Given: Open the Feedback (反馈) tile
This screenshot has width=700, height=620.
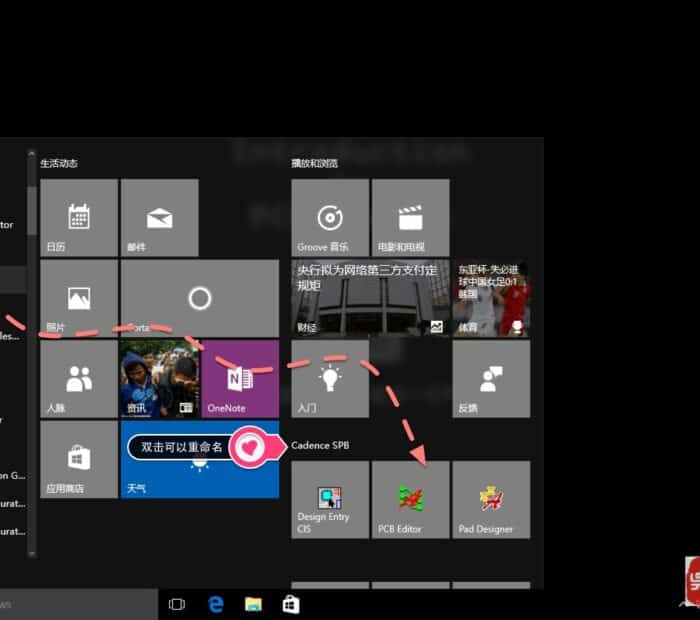Looking at the screenshot, I should 492,379.
